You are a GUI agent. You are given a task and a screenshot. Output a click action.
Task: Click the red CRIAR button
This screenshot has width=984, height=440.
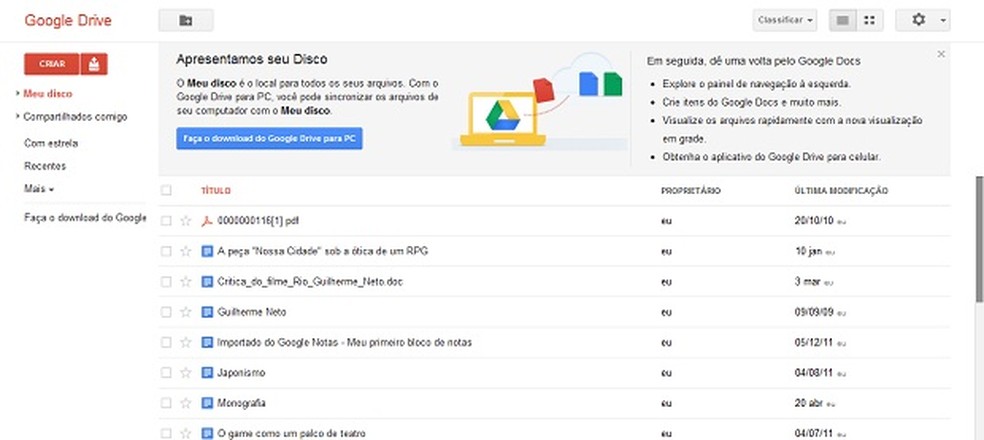pyautogui.click(x=51, y=64)
